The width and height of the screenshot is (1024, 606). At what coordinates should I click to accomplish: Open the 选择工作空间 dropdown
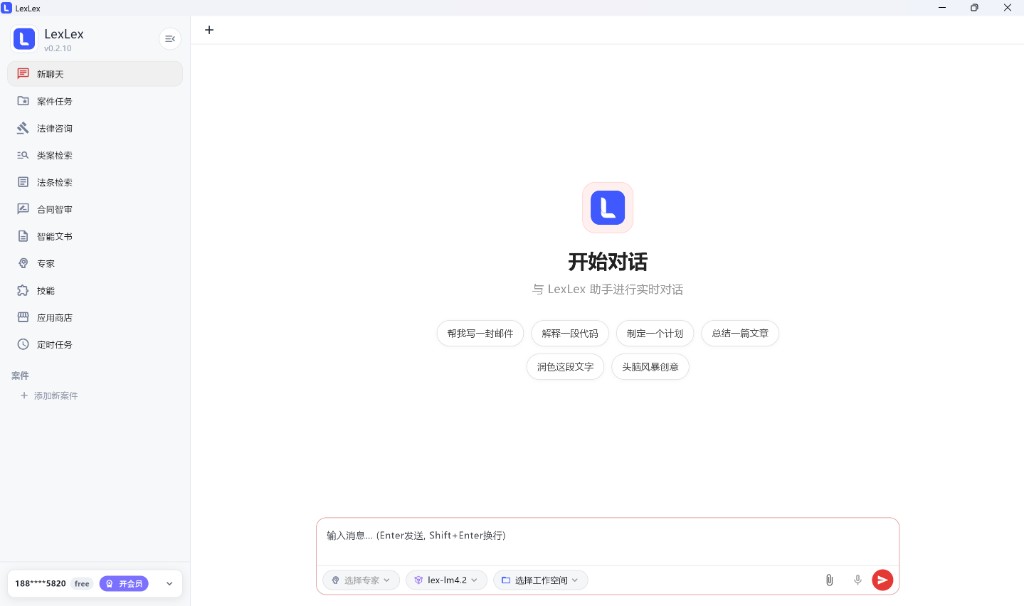[541, 580]
